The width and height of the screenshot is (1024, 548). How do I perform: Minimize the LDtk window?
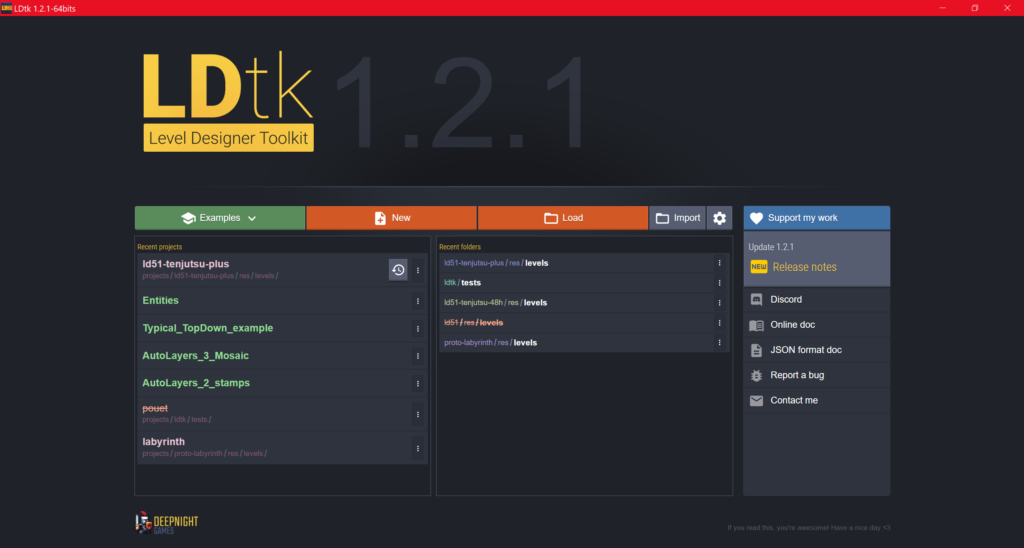pos(942,8)
